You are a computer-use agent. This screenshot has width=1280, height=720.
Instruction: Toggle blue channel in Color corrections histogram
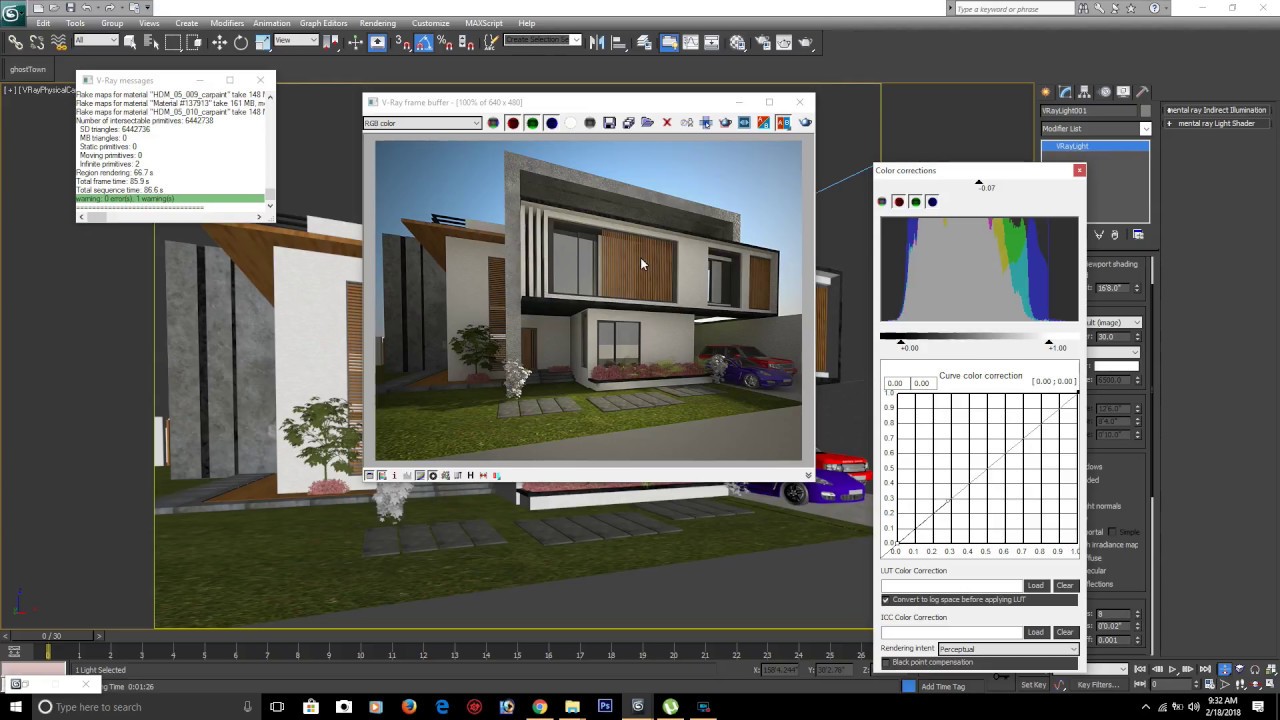[x=932, y=202]
